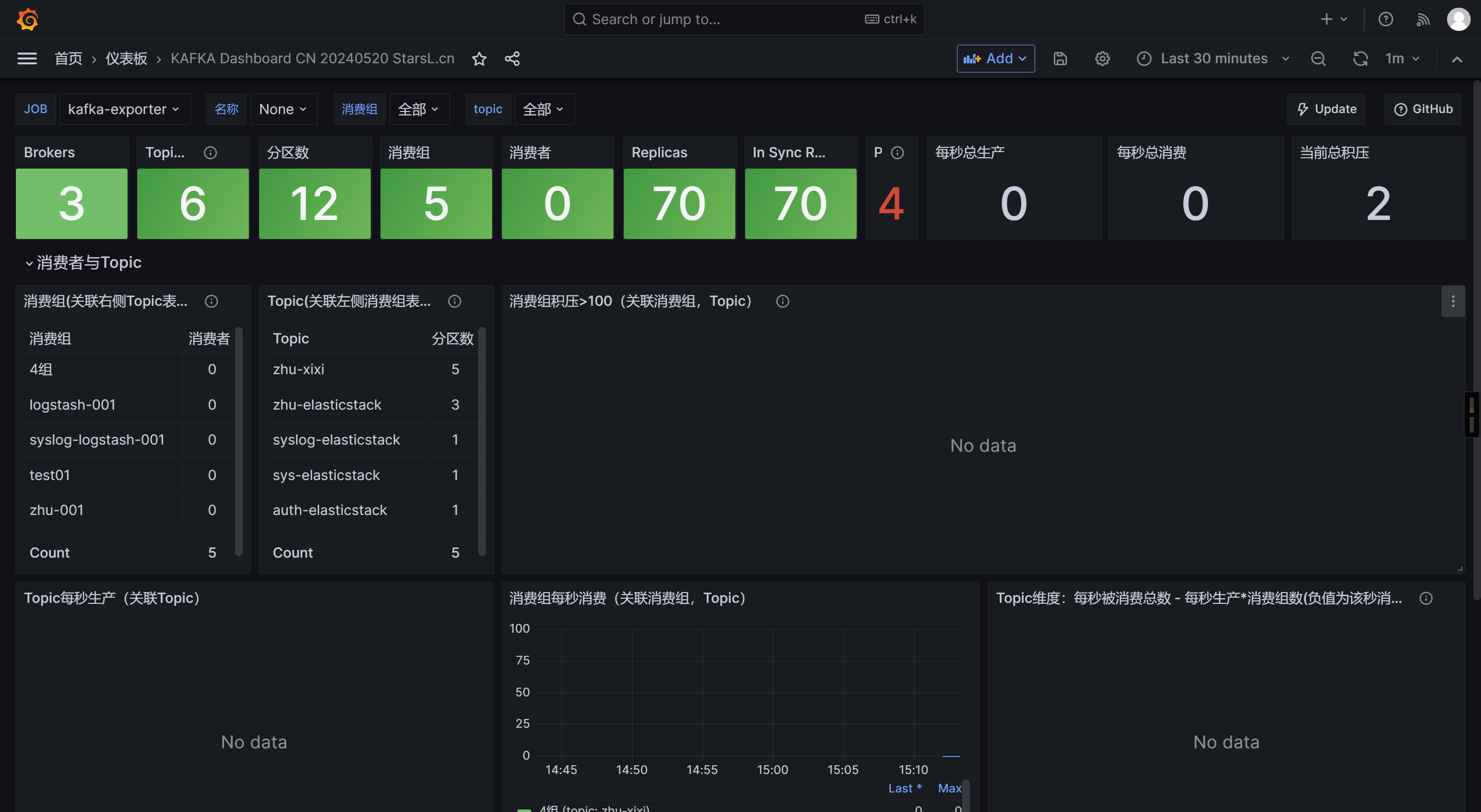
Task: Open the help question mark menu
Action: (1385, 20)
